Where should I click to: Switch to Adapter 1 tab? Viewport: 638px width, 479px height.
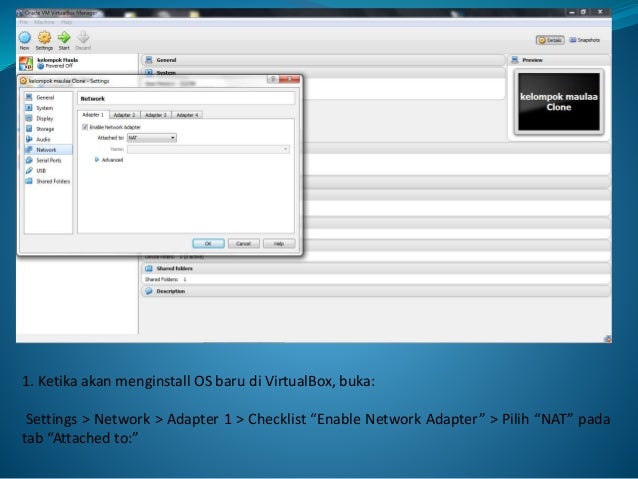93,115
